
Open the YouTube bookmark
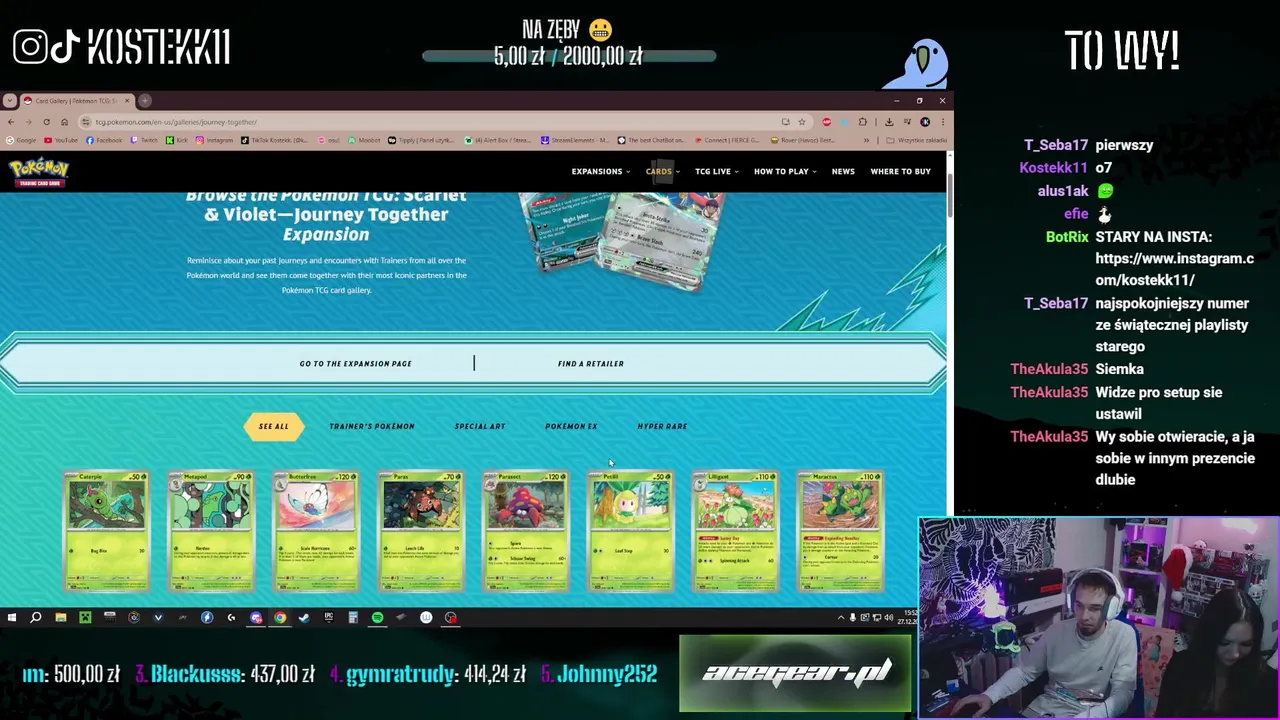click(x=60, y=140)
